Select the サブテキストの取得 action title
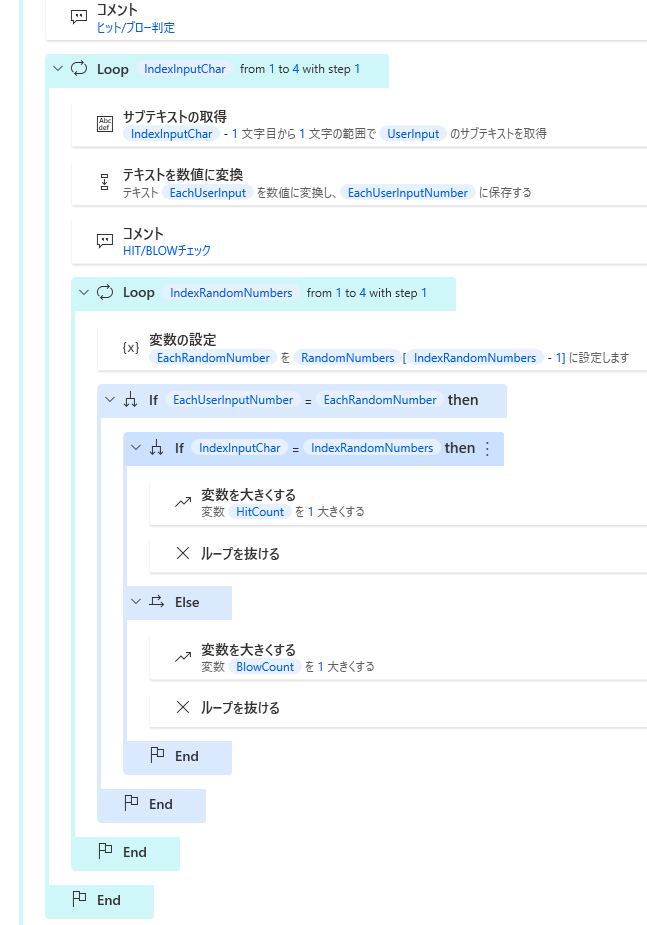 coord(175,117)
